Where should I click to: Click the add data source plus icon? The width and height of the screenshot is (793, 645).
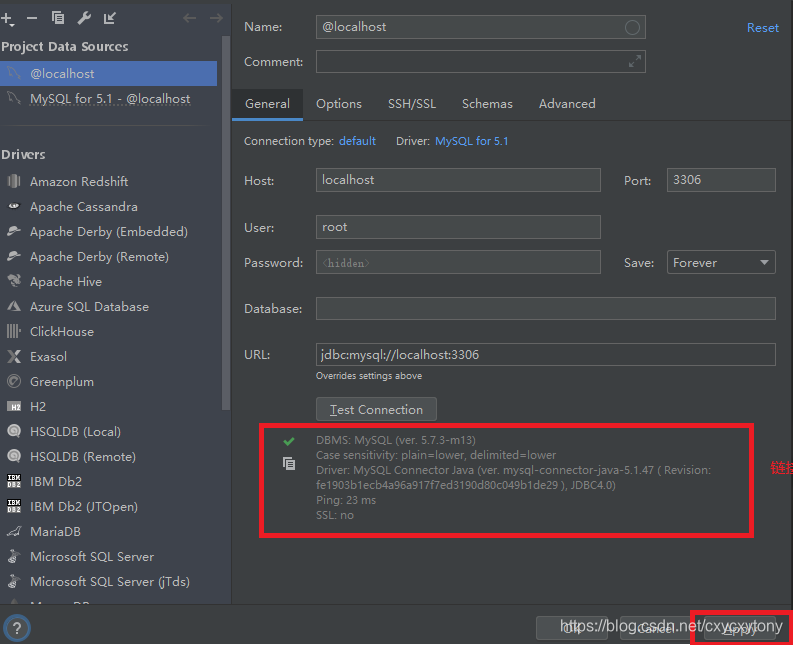[x=7, y=19]
